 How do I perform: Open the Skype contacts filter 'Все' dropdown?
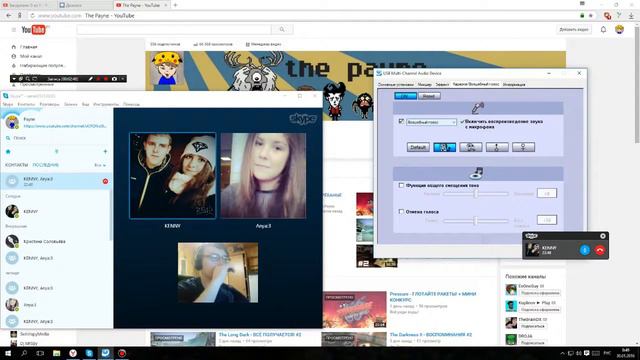tap(100, 165)
